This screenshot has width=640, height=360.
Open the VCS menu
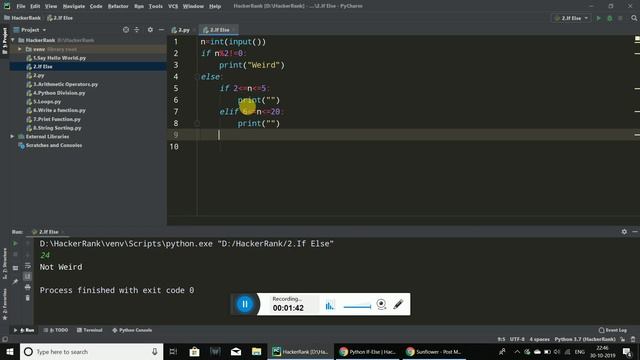pos(173,6)
